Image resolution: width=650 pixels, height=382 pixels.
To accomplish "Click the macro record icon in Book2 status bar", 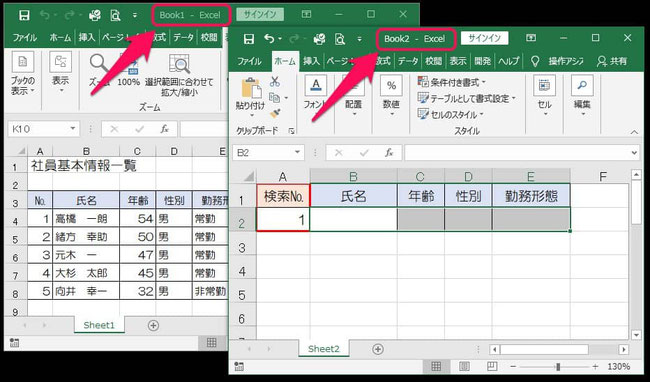I will pyautogui.click(x=239, y=366).
